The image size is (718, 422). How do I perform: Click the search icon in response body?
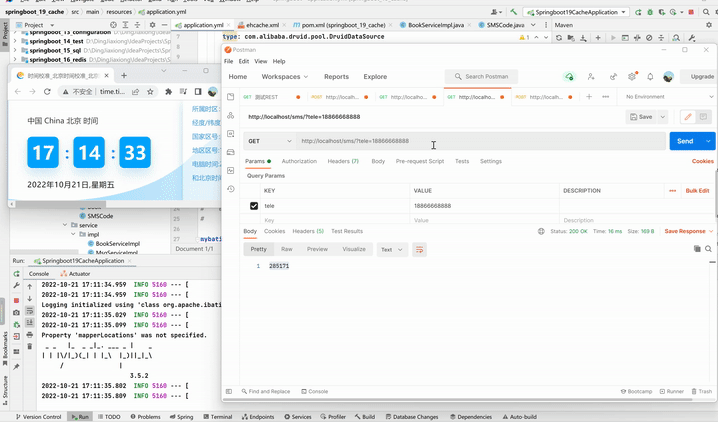point(709,249)
